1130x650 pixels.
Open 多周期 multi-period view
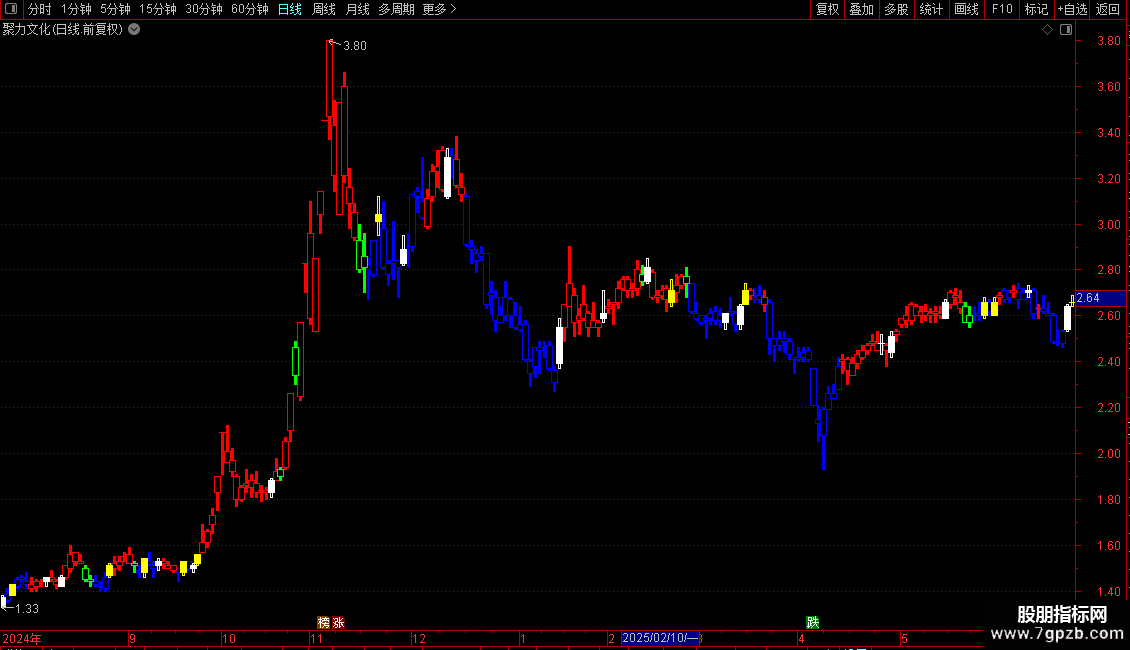click(x=396, y=9)
